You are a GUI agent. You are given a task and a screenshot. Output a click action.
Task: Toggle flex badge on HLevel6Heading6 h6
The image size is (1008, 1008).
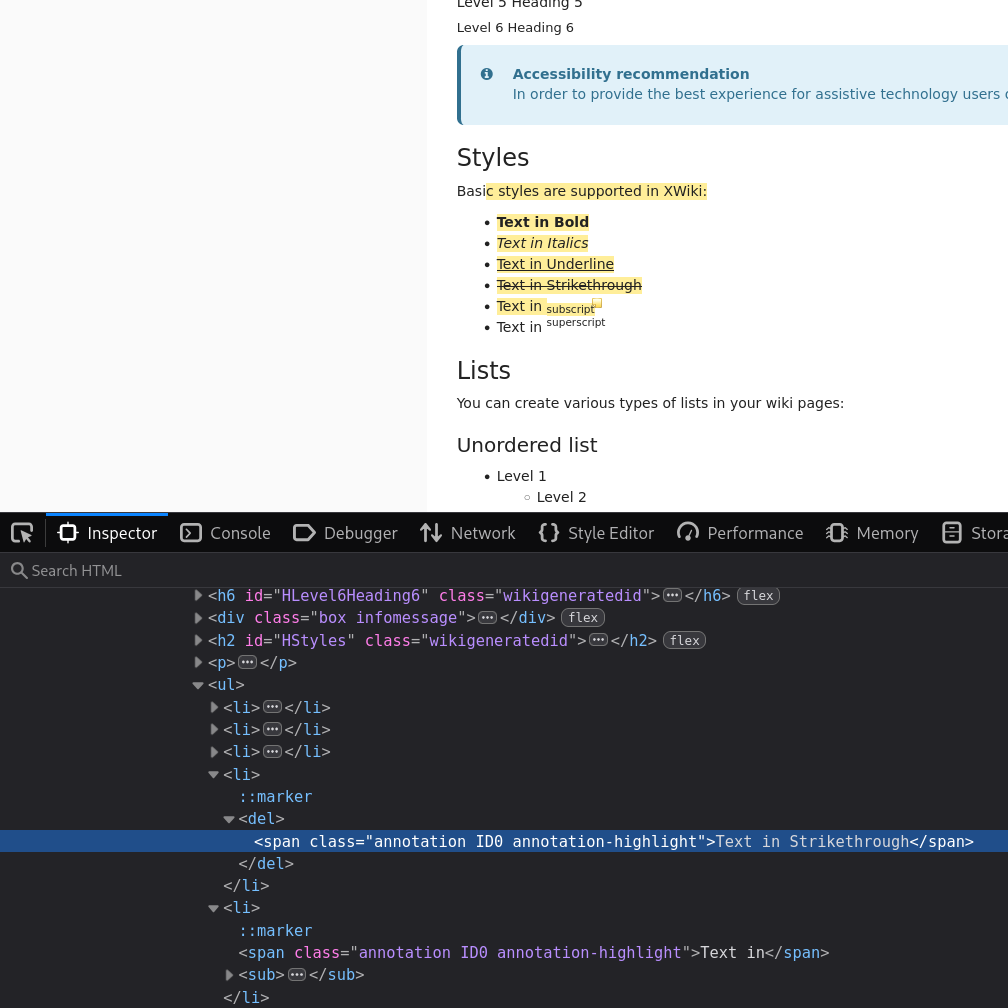758,596
